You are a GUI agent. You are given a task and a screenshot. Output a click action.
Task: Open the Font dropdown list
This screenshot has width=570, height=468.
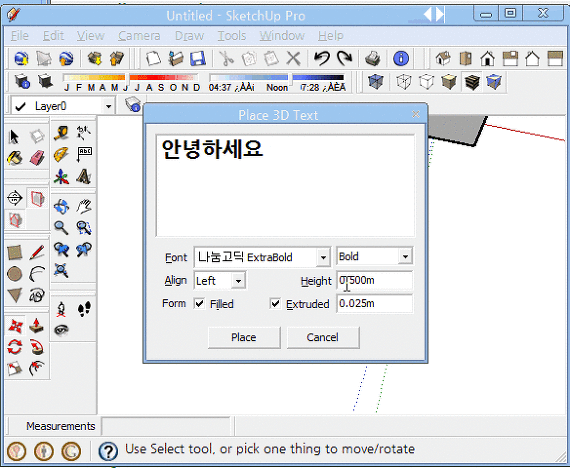pos(323,257)
